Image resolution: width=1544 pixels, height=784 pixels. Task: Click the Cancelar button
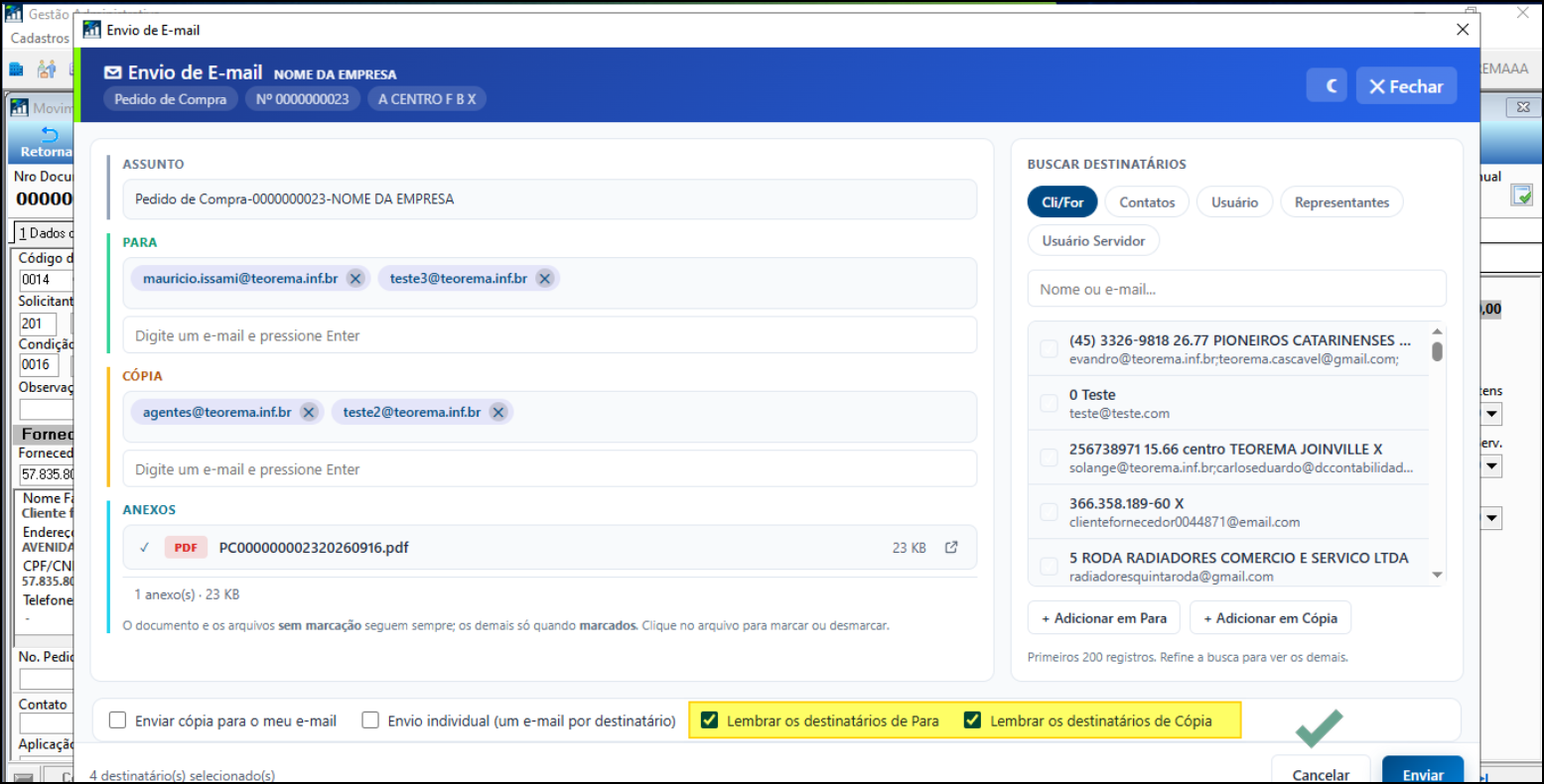pyautogui.click(x=1321, y=772)
